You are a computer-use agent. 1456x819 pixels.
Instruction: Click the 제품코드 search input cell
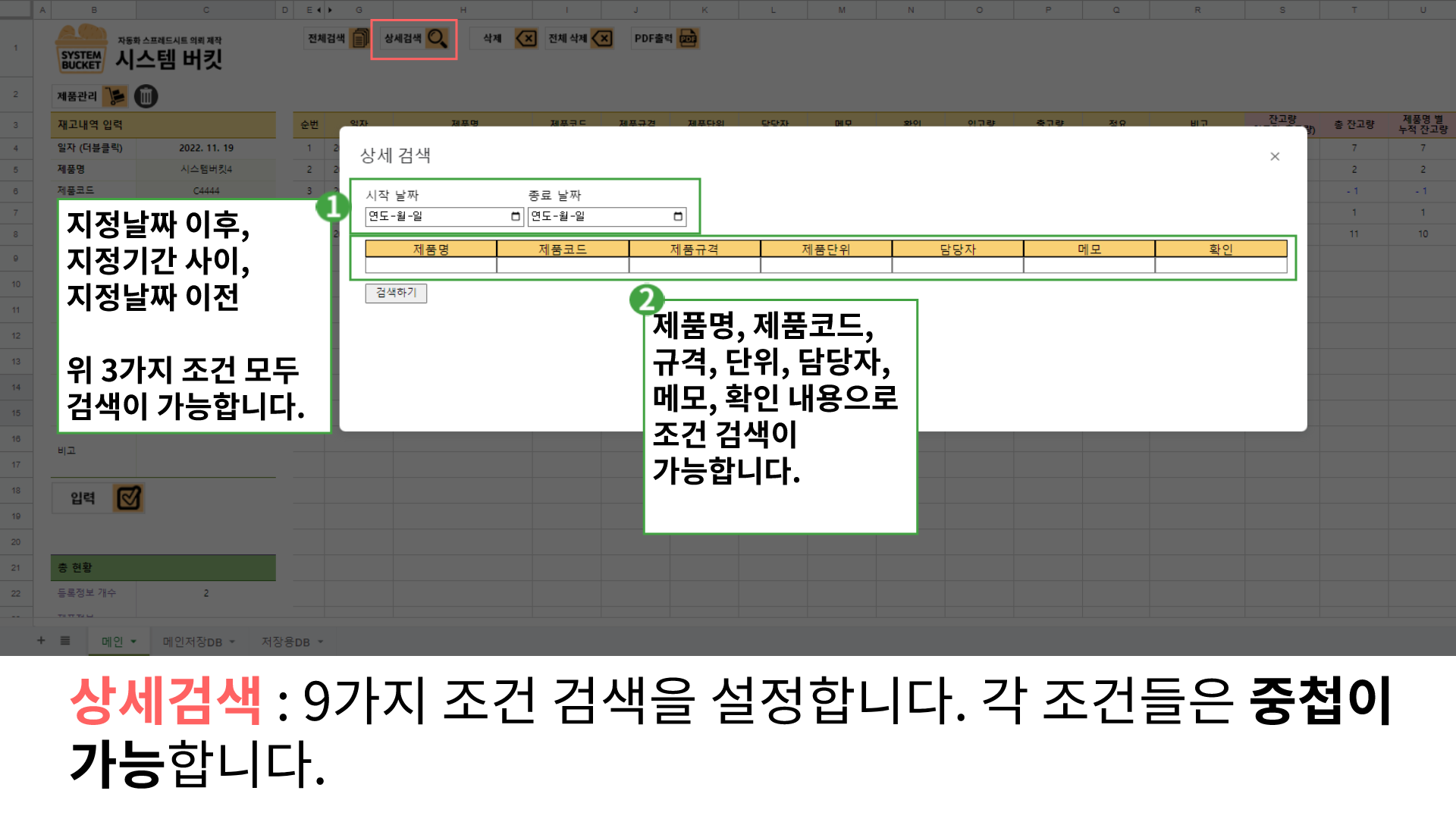563,265
